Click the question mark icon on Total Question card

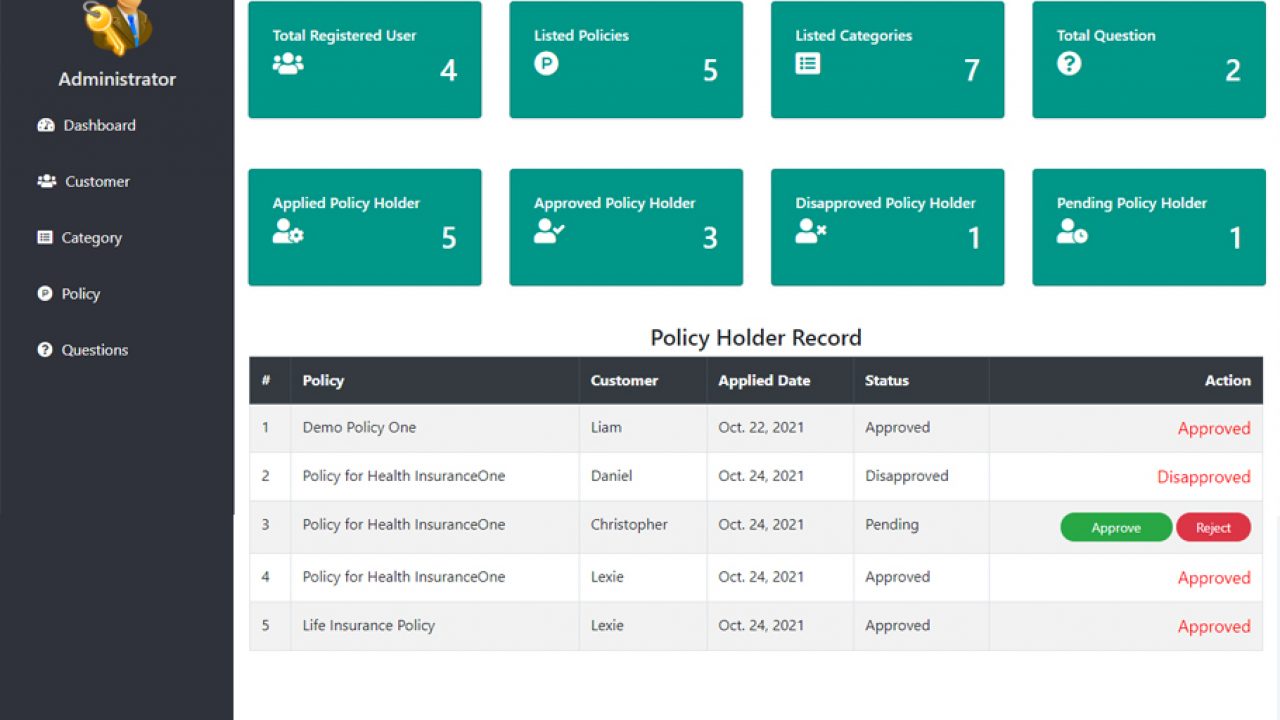[x=1069, y=64]
